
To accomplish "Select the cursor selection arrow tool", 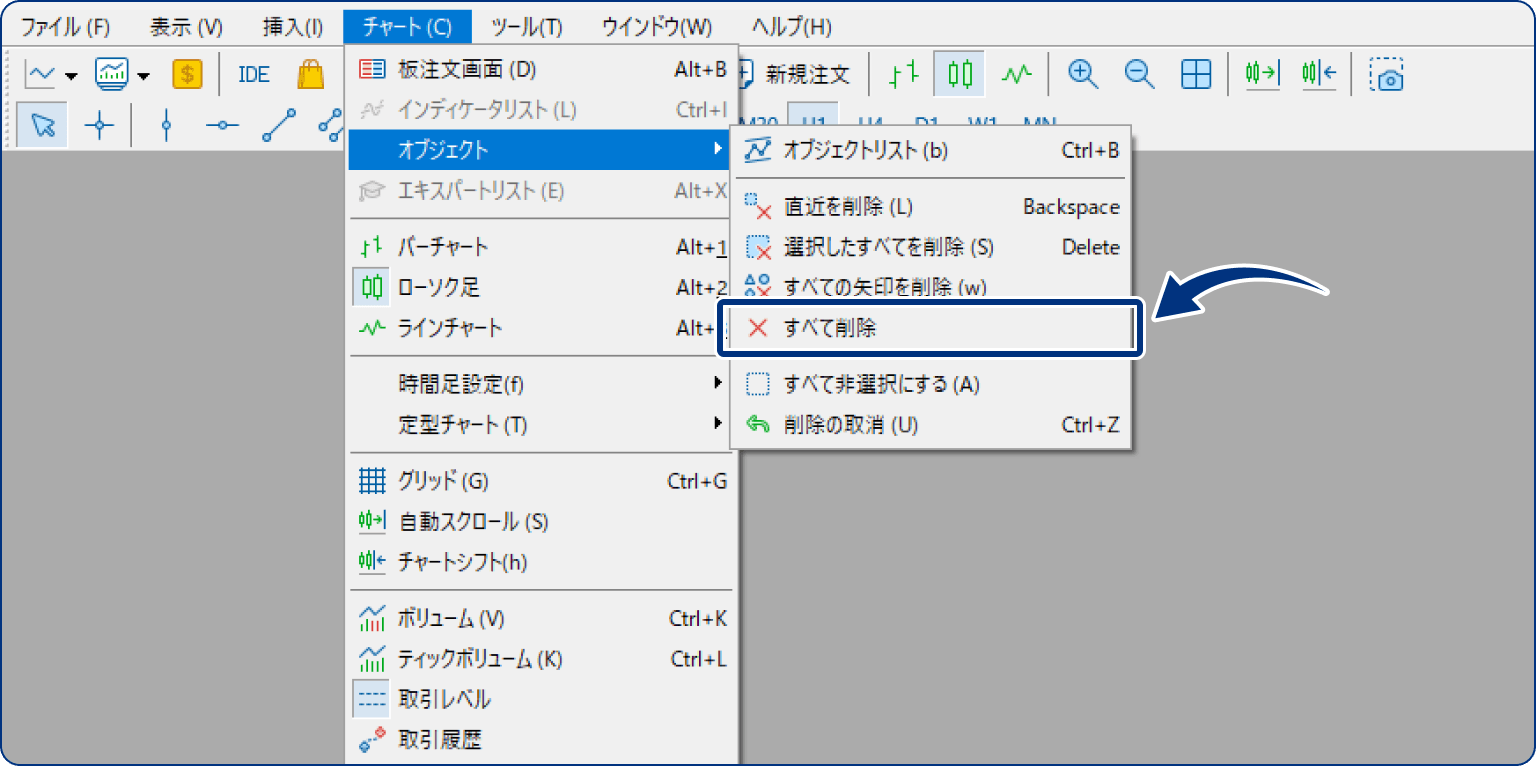I will 41,124.
